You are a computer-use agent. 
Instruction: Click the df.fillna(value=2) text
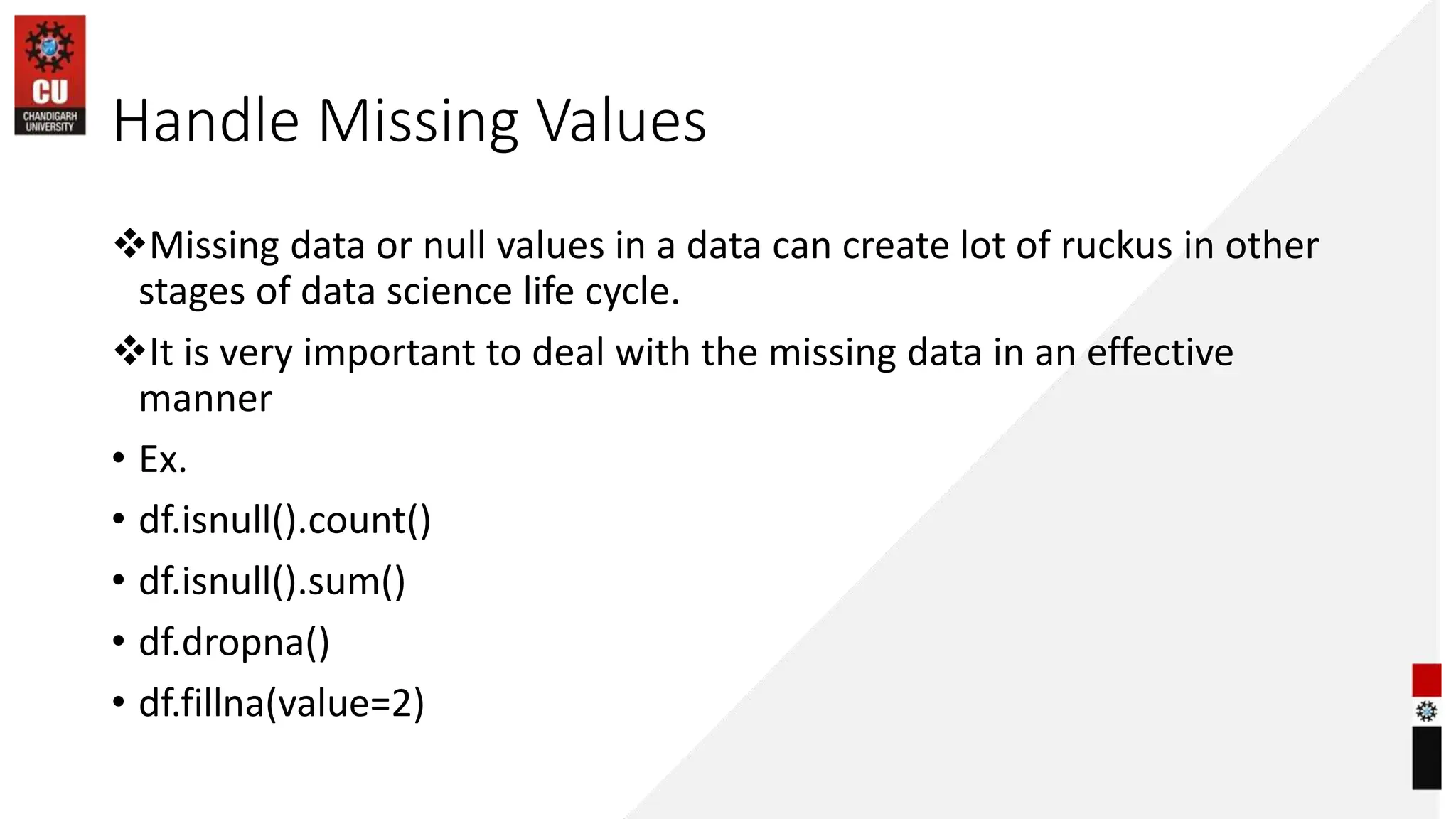[x=282, y=703]
